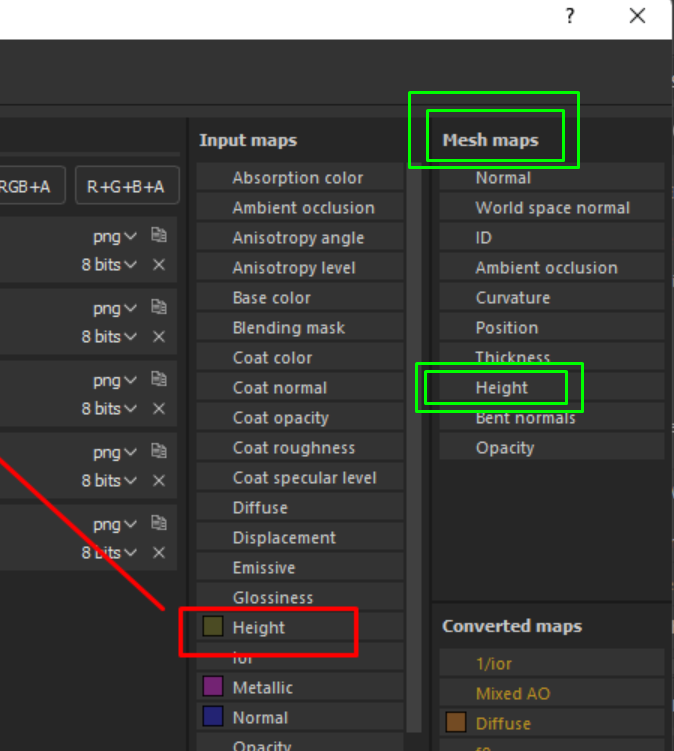
Task: Remove the first output map with its X
Action: (158, 265)
